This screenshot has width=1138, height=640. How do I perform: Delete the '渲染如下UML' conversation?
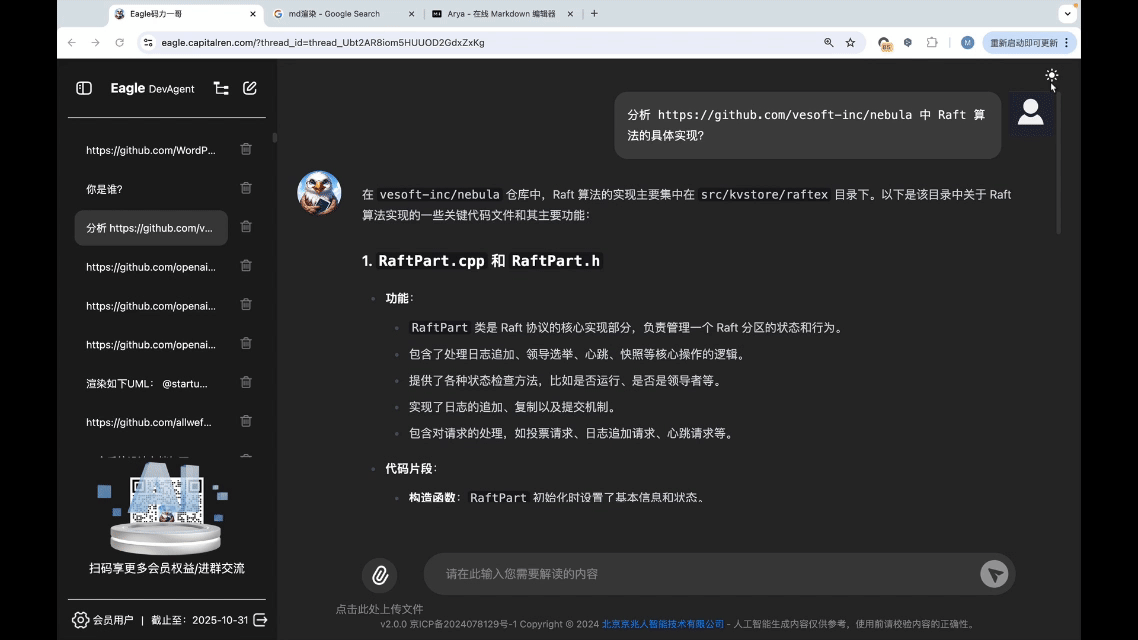click(x=246, y=382)
